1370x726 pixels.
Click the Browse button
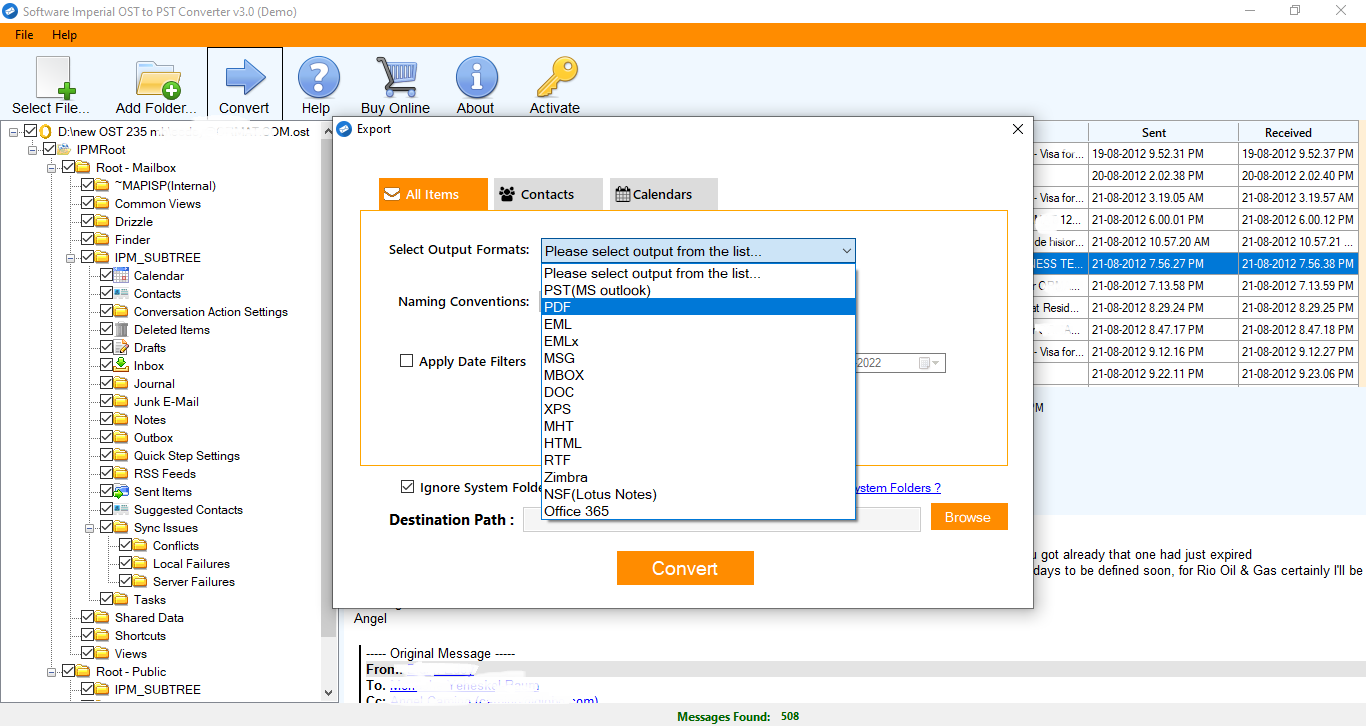tap(968, 517)
